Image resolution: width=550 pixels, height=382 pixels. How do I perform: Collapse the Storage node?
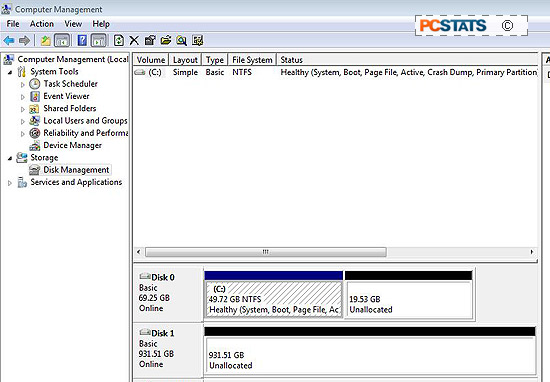pos(10,158)
